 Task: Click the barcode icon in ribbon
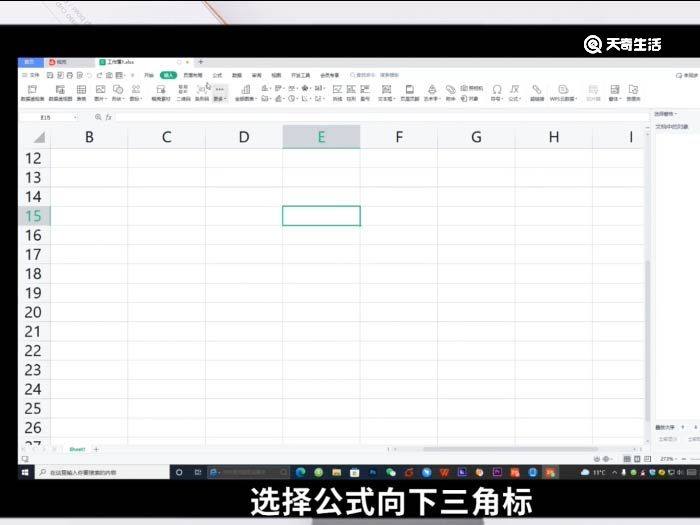[x=202, y=92]
